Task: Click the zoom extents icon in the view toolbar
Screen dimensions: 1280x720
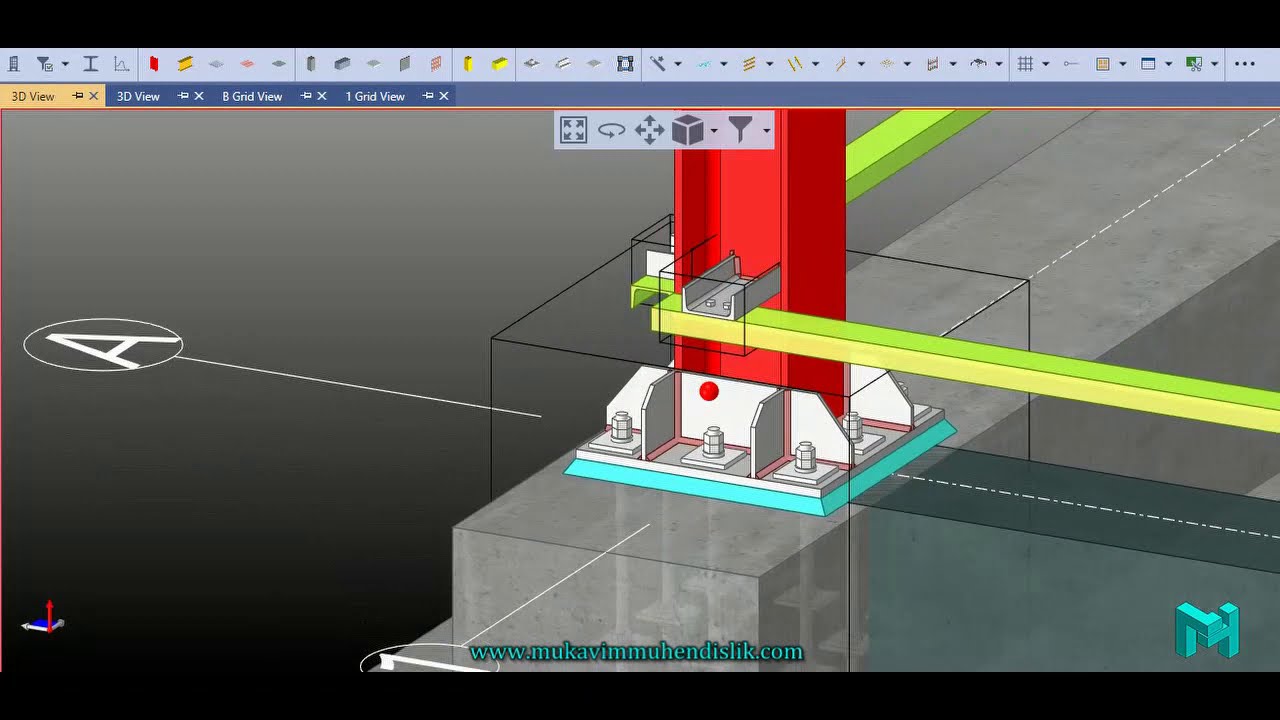Action: (573, 130)
